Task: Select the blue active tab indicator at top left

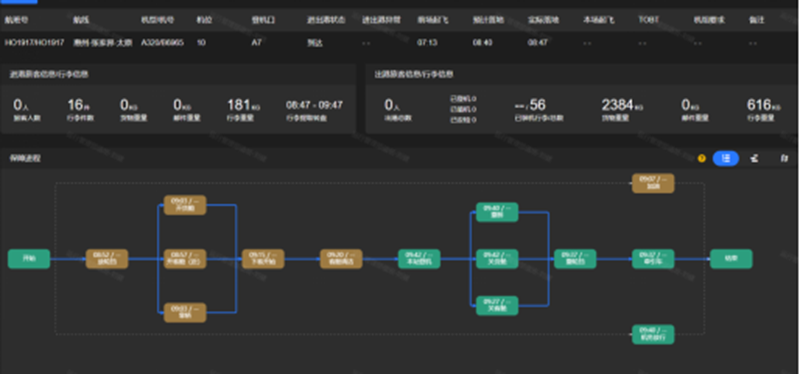Action: [x=18, y=2]
